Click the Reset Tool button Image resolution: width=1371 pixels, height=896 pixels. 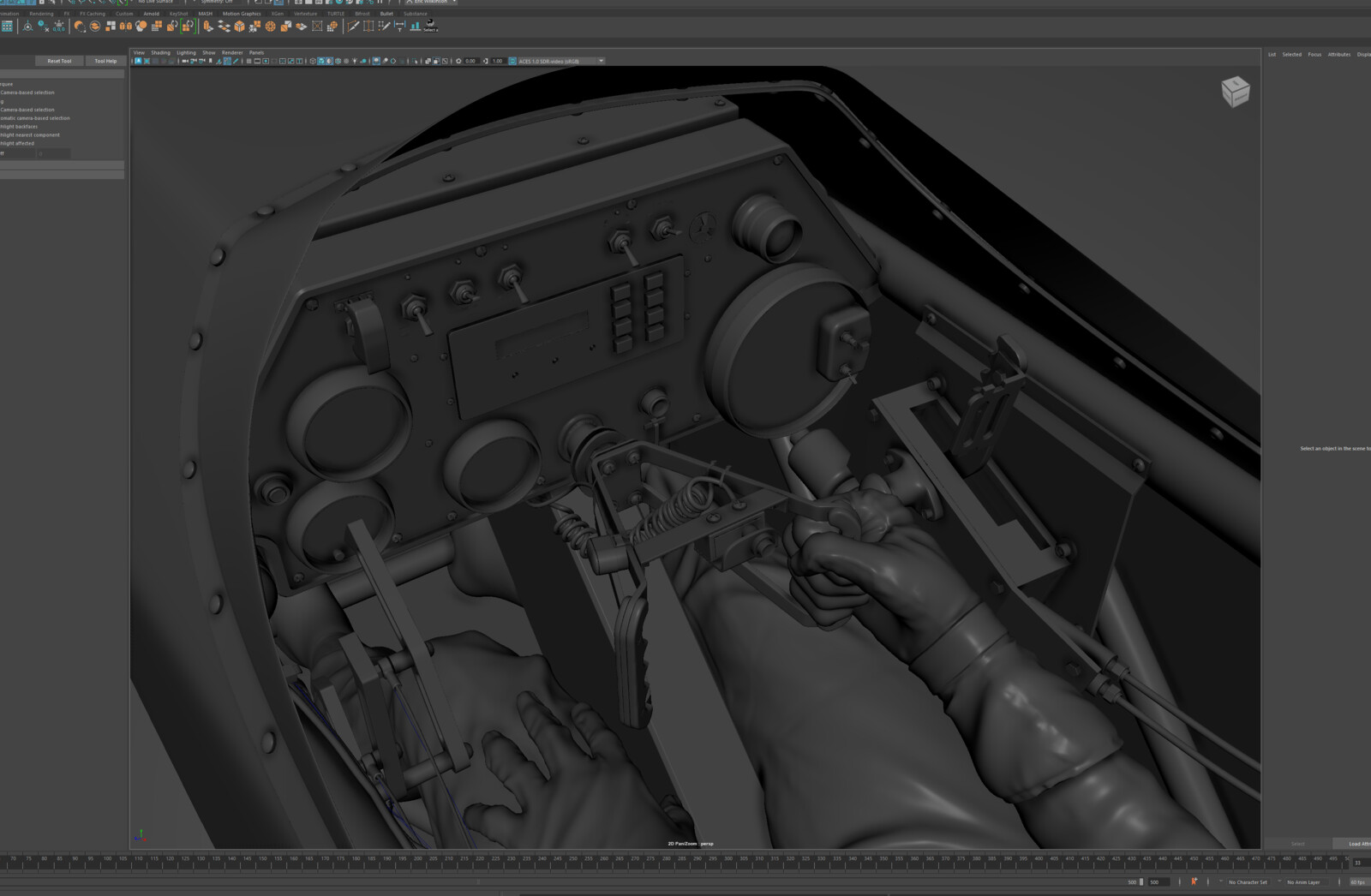pos(59,61)
